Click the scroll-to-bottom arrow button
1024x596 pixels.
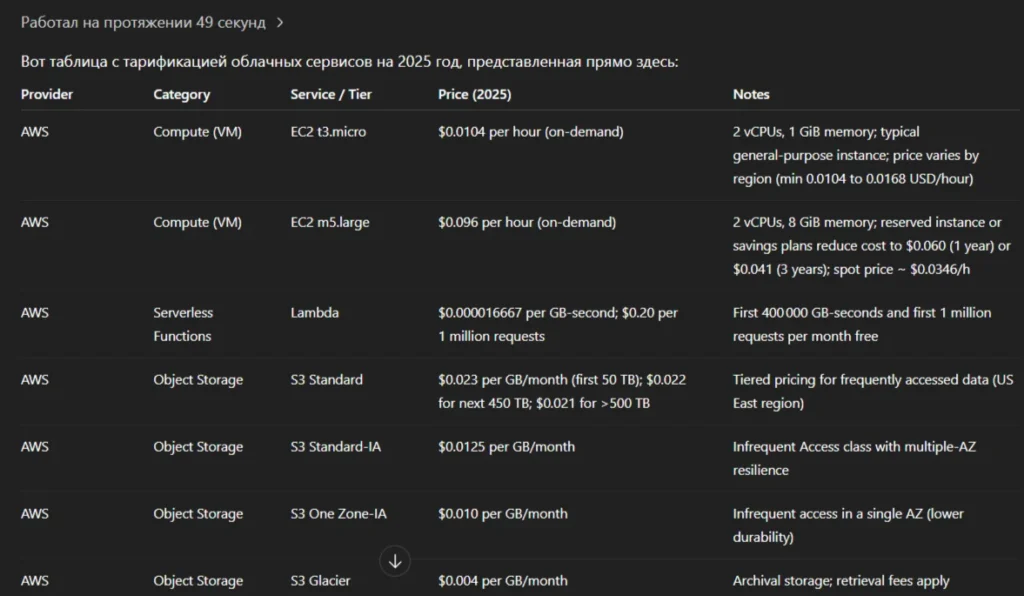coord(395,561)
